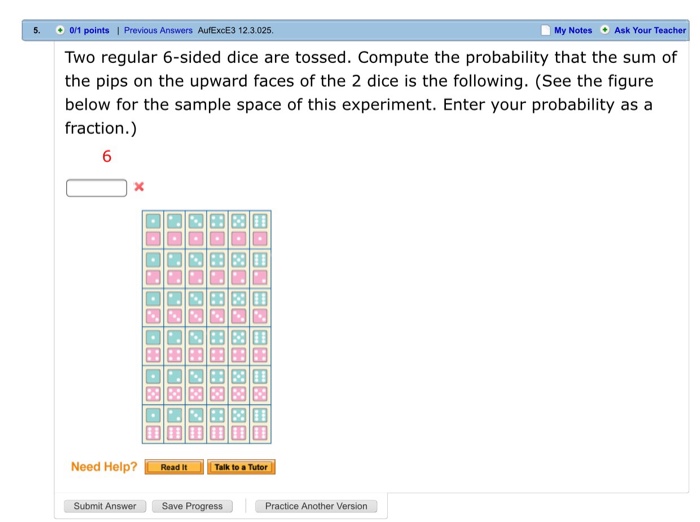Screen dimensions: 700x522
Task: Expand the 0/1 points plus icon
Action: pos(60,30)
